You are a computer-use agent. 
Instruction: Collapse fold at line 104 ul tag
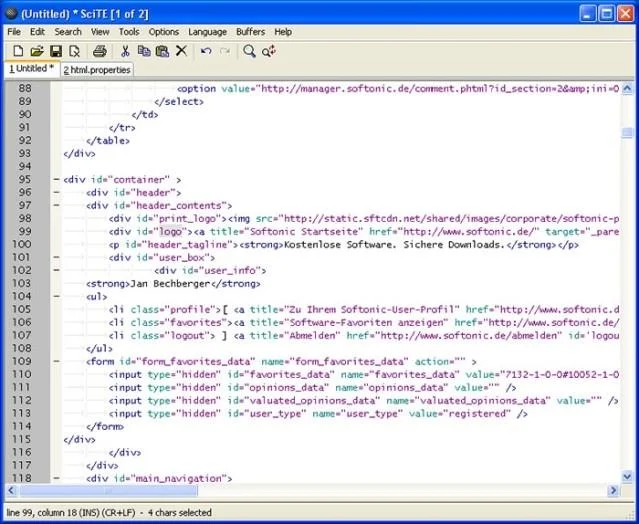pos(56,296)
